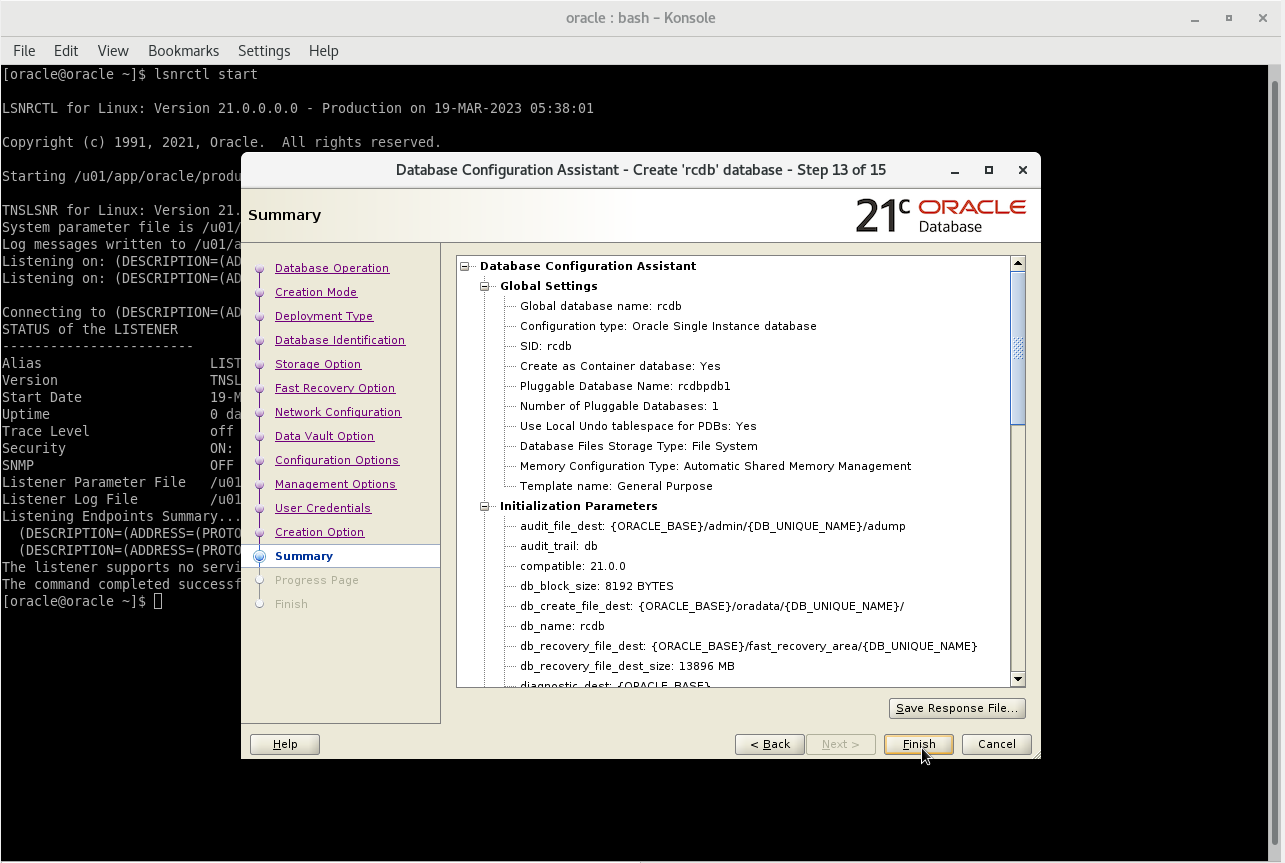This screenshot has width=1285, height=863.
Task: Click the Initialization Parameters heading label
Action: tap(579, 506)
